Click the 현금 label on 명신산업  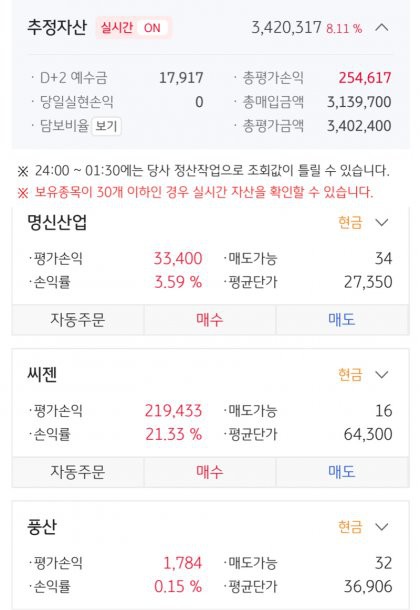[350, 223]
